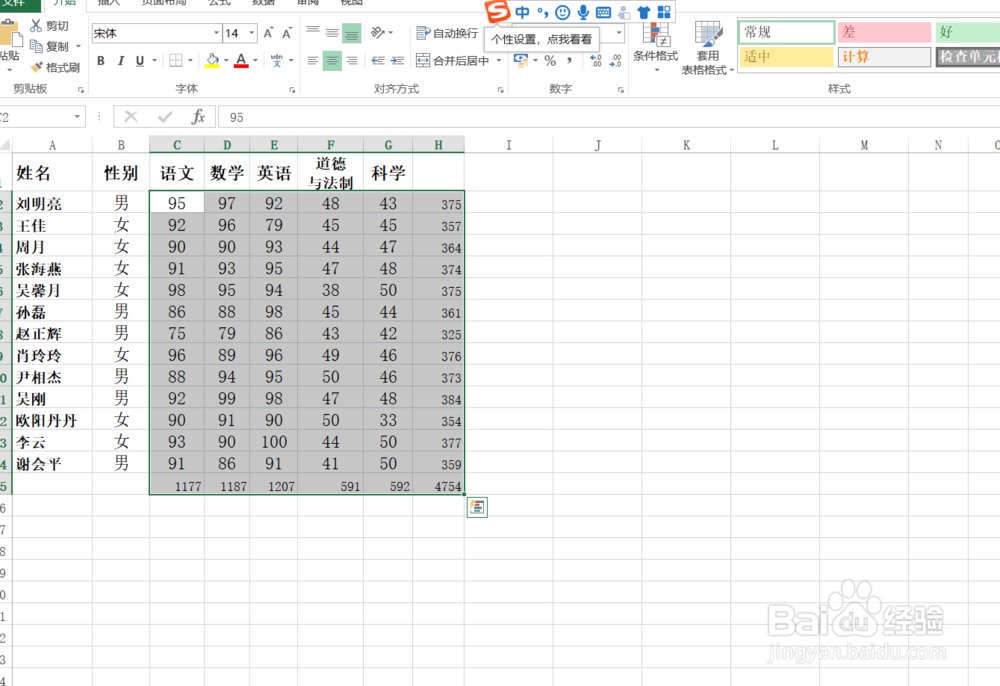Apply the 适中 (Neutral) cell style
The height and width of the screenshot is (686, 1000).
(x=786, y=57)
